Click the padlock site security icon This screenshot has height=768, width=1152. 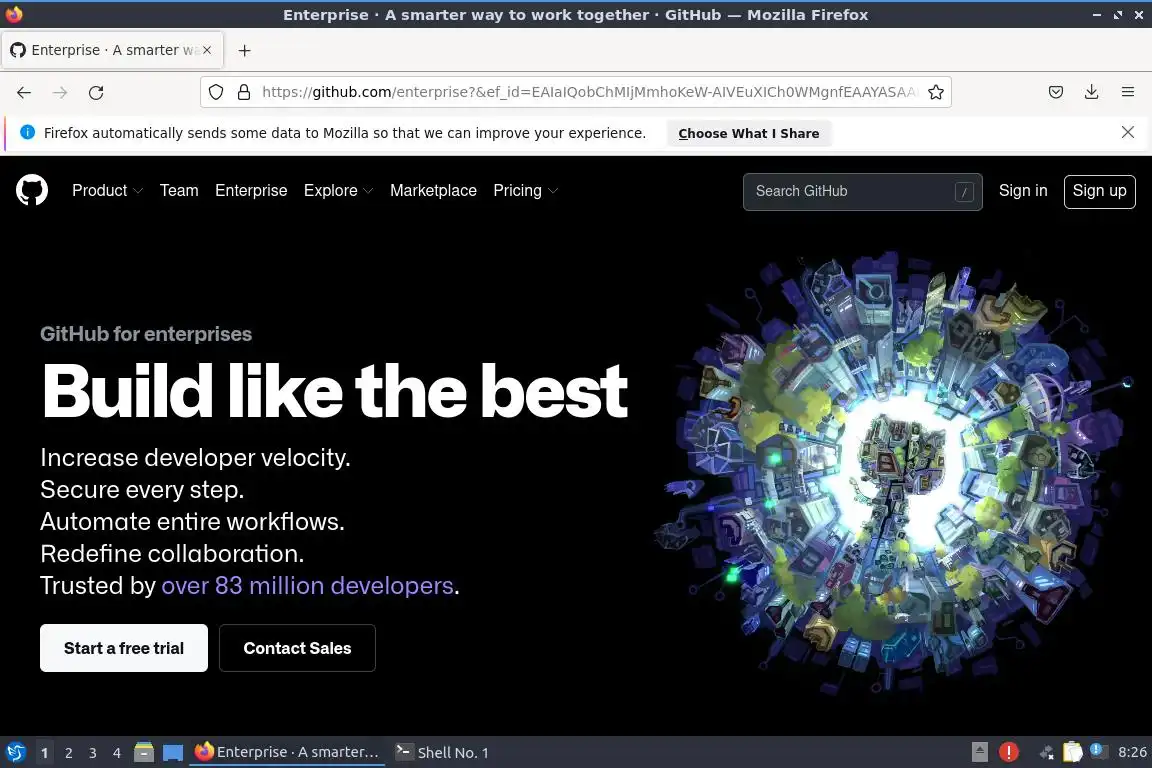[x=244, y=92]
